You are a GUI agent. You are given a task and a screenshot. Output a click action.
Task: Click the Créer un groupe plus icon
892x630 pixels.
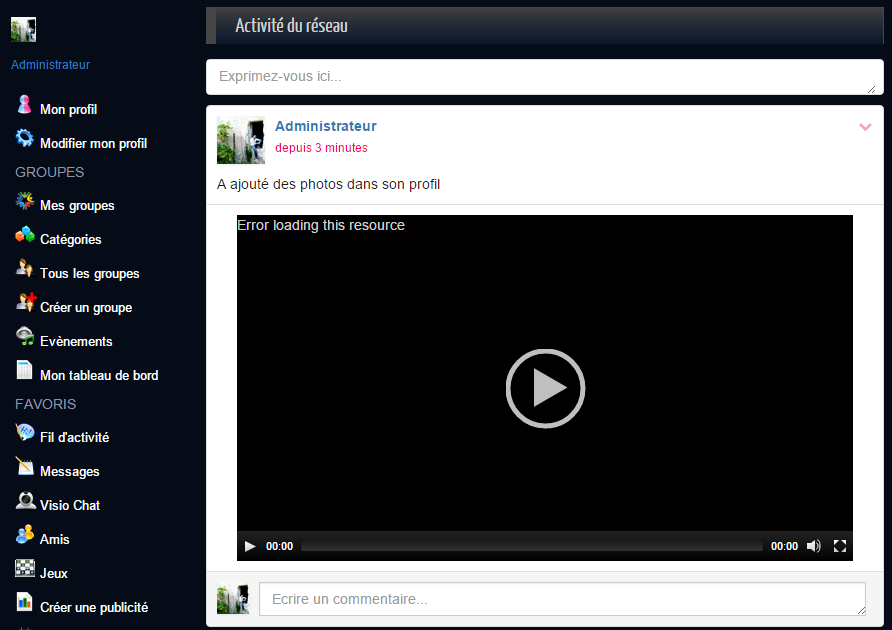pos(26,302)
